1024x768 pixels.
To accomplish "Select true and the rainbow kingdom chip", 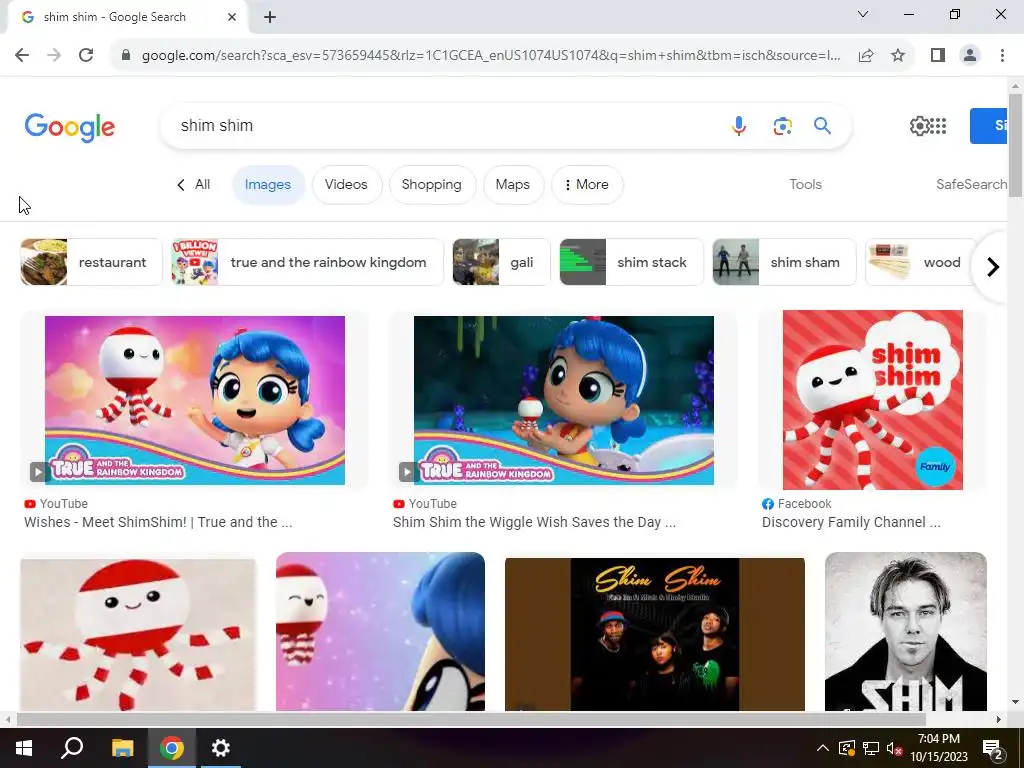I will 307,262.
